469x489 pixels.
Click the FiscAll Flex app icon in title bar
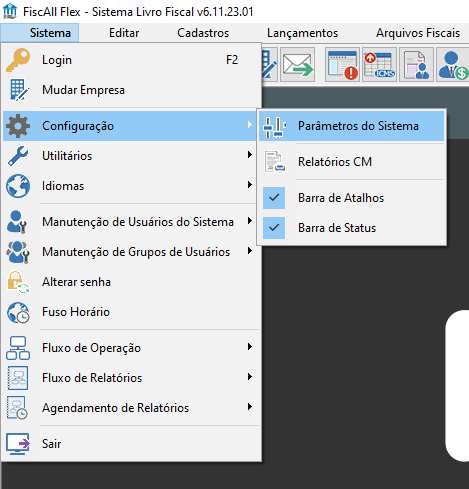coord(9,11)
